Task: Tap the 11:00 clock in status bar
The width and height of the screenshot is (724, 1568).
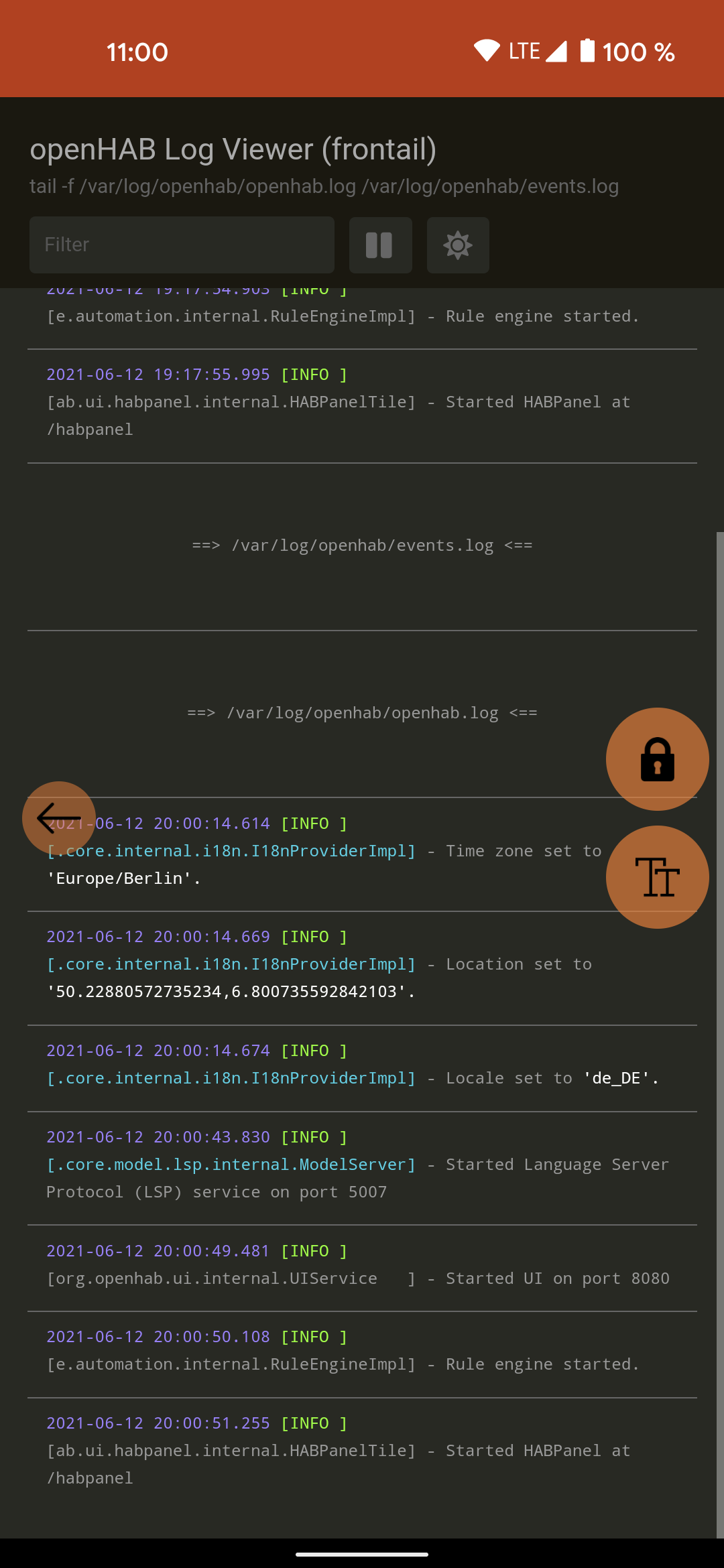Action: click(137, 52)
